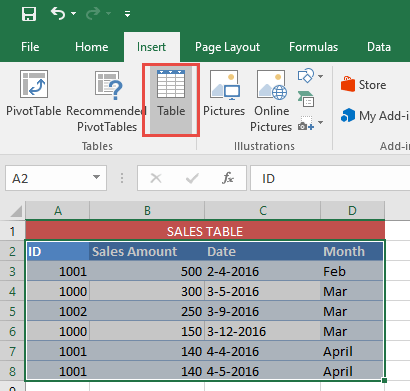Click the cell with value 150

pos(147,331)
